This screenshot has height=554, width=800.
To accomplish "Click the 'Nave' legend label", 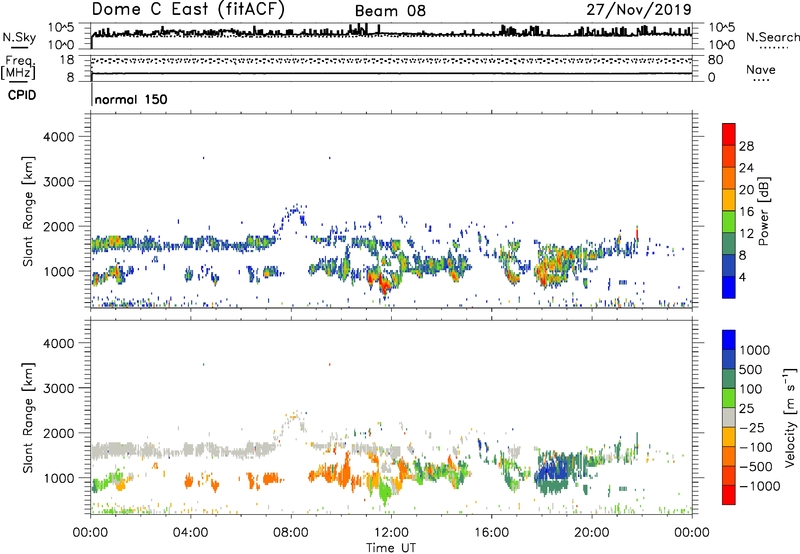I will coord(760,69).
